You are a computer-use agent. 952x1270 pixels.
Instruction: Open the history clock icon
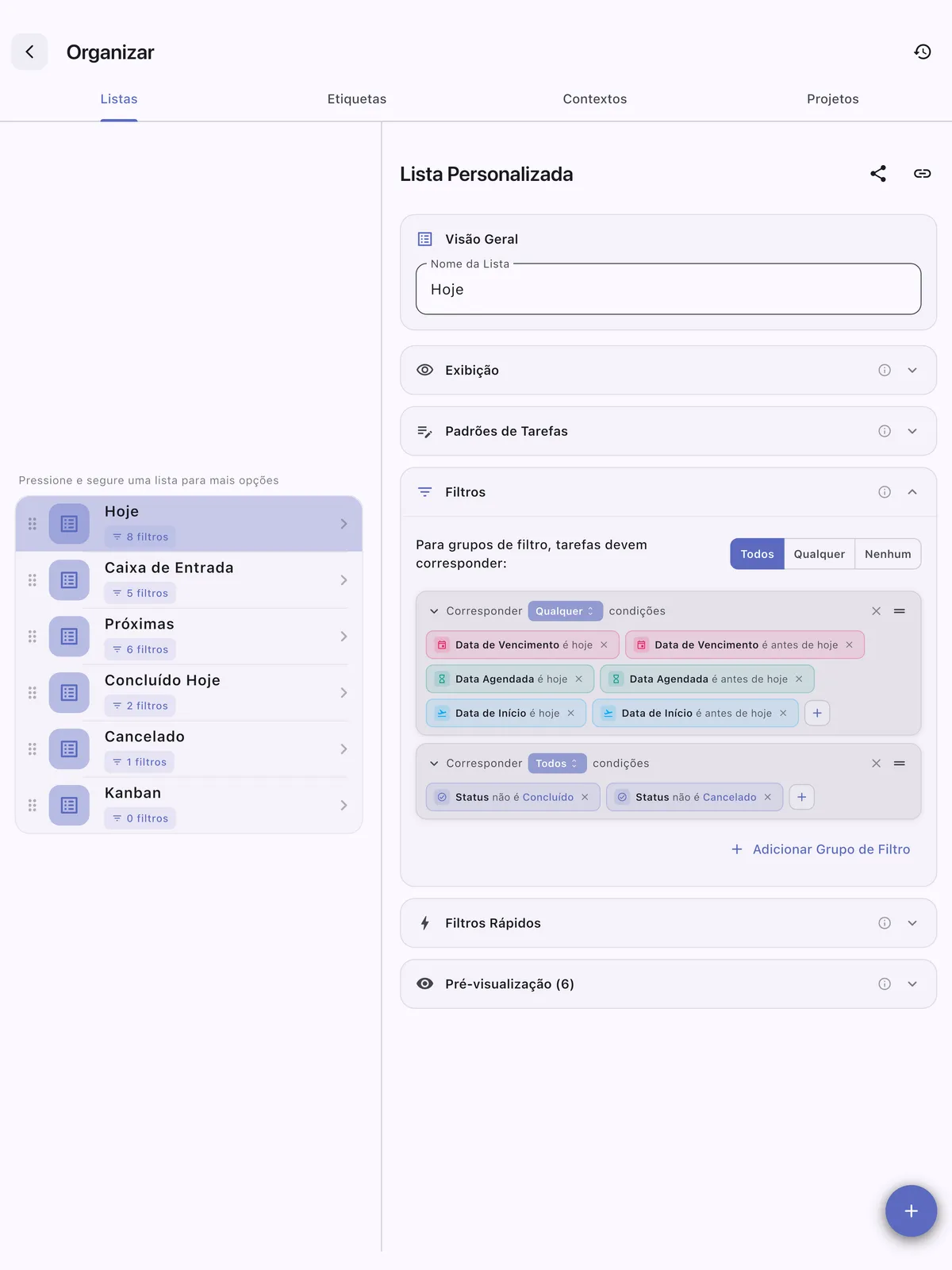922,52
